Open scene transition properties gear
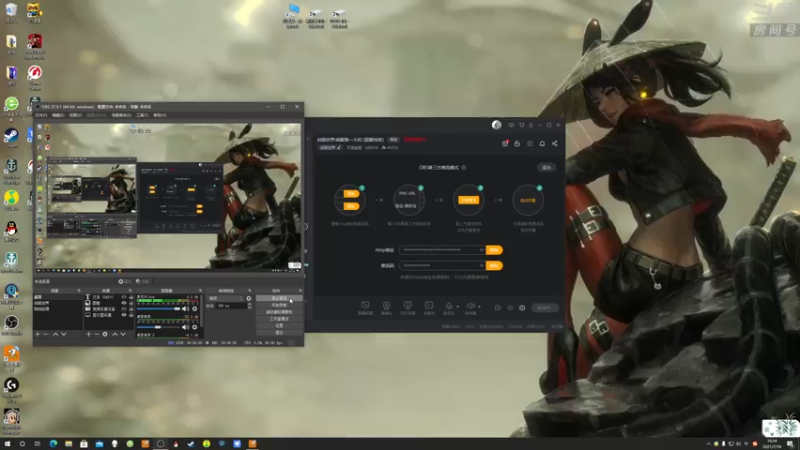Viewport: 800px width, 450px height. click(248, 298)
